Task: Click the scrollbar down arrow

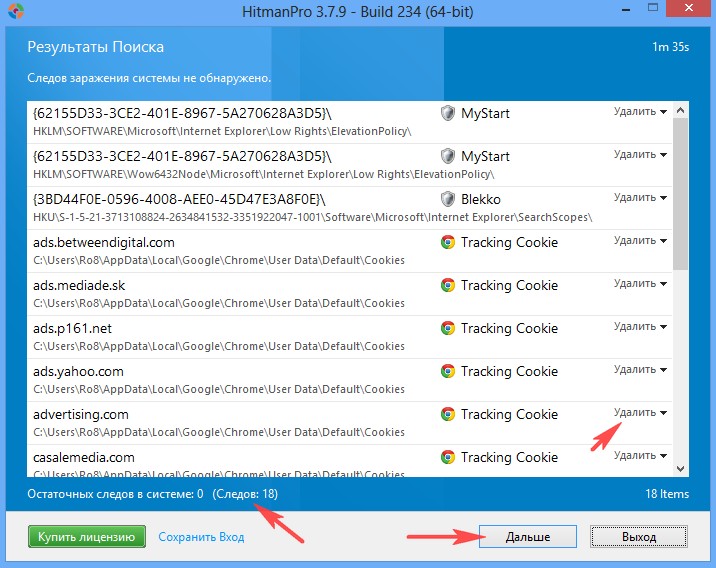Action: click(680, 469)
